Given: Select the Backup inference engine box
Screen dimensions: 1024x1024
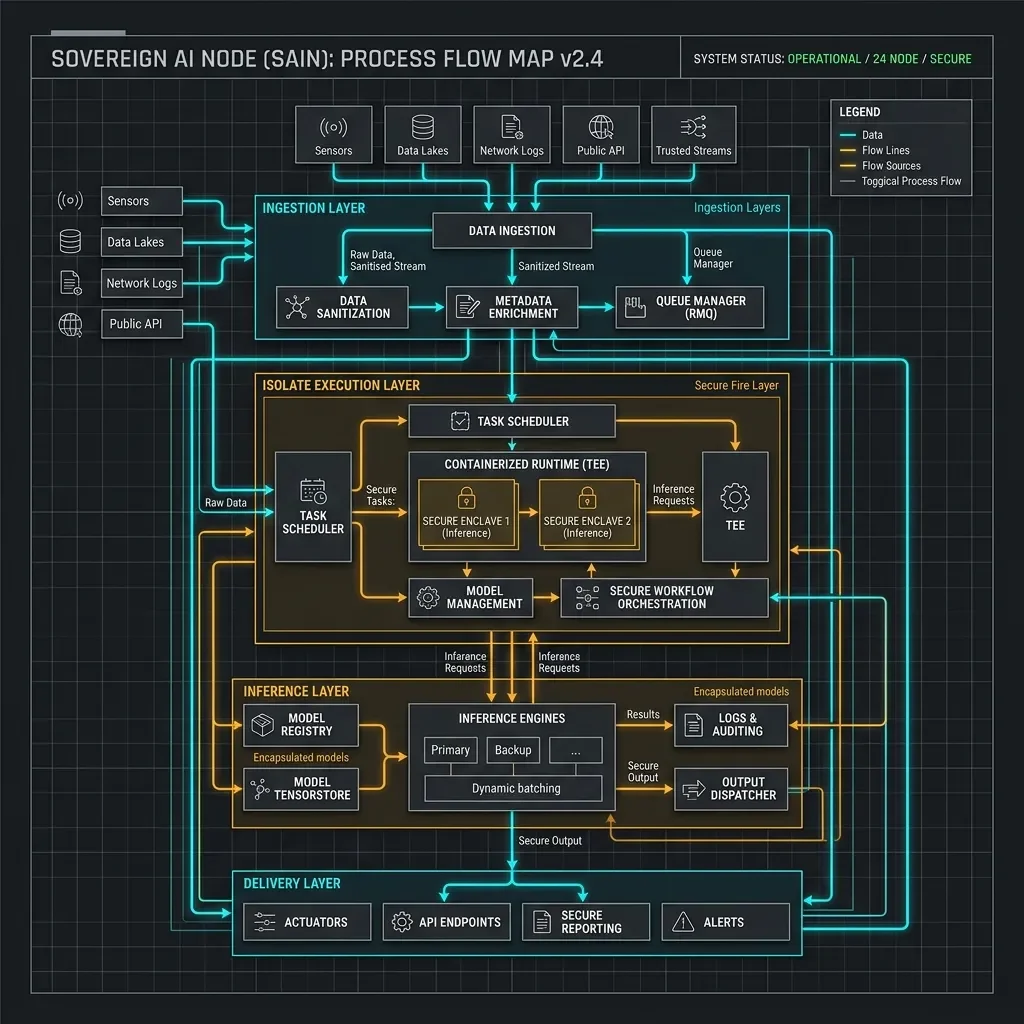Looking at the screenshot, I should pos(513,750).
